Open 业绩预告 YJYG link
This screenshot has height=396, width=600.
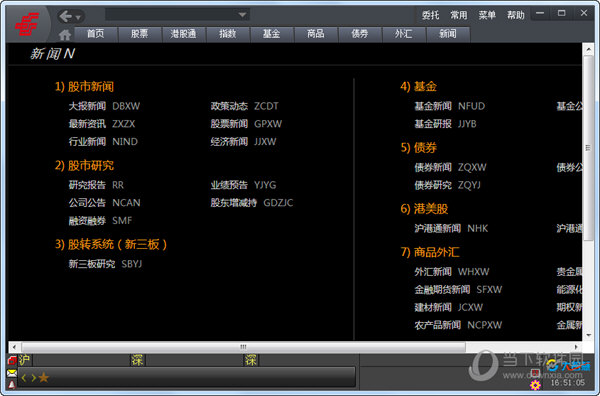click(243, 185)
